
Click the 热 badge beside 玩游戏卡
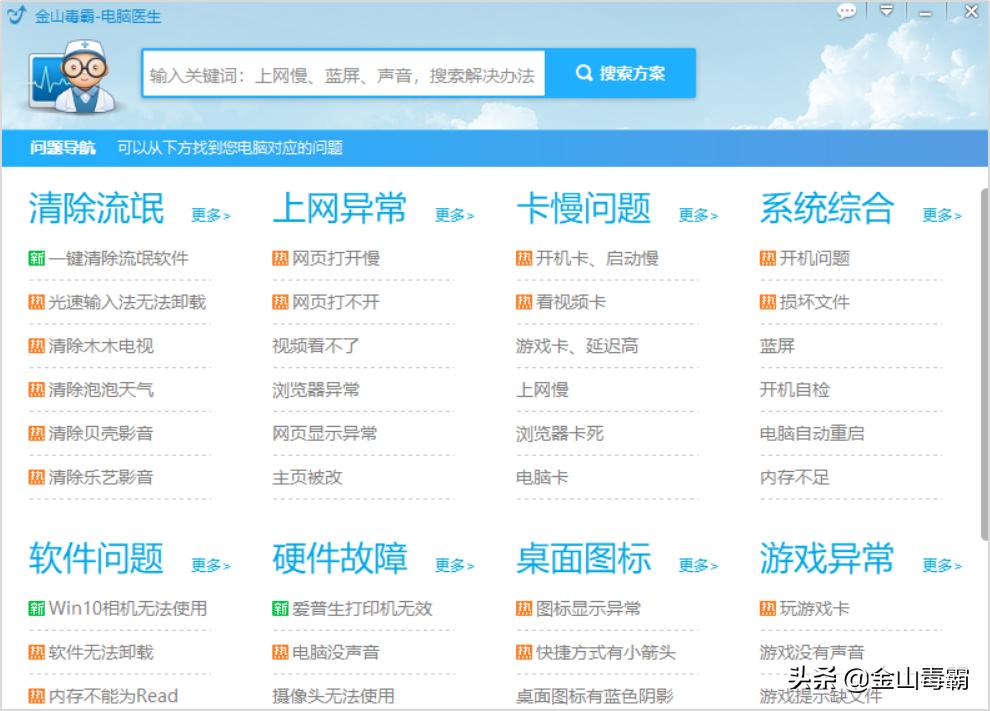click(x=765, y=608)
